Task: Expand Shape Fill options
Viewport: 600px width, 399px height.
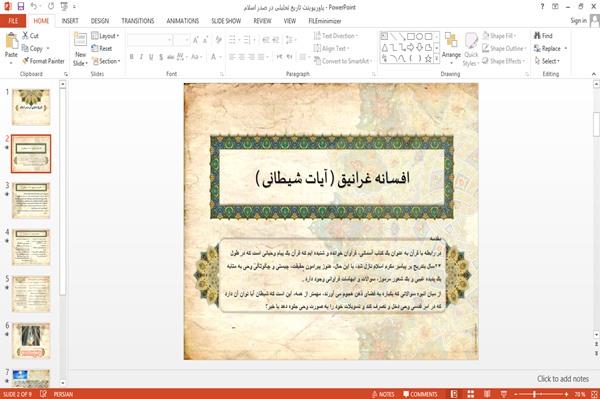Action: pyautogui.click(x=499, y=36)
